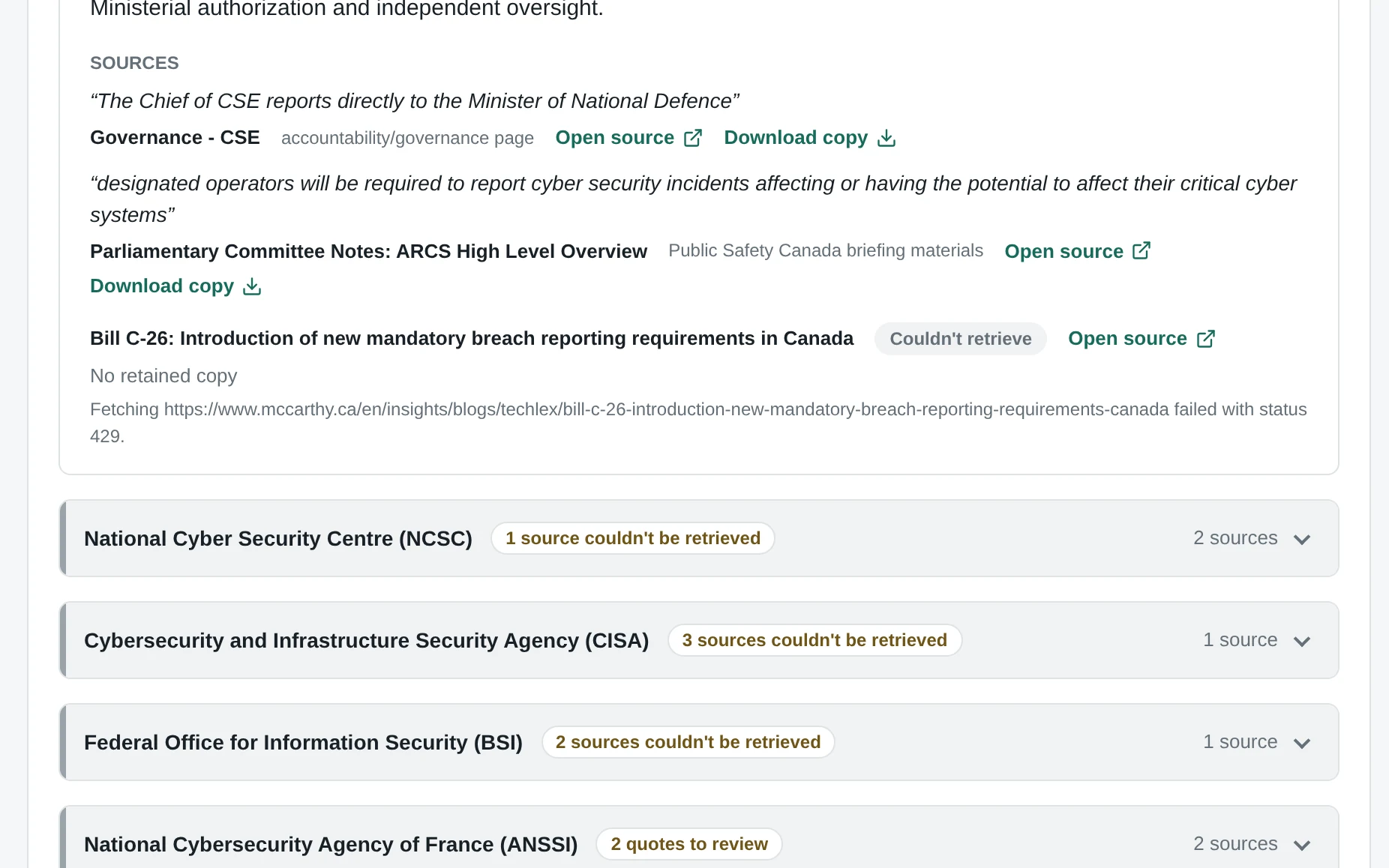Click "No retained copy" text
Screen dimensions: 1389x868
coord(163,376)
